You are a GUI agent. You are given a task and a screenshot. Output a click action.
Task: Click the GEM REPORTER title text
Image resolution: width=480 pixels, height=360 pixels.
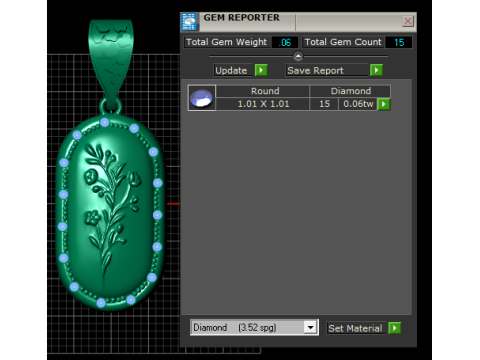click(x=241, y=18)
